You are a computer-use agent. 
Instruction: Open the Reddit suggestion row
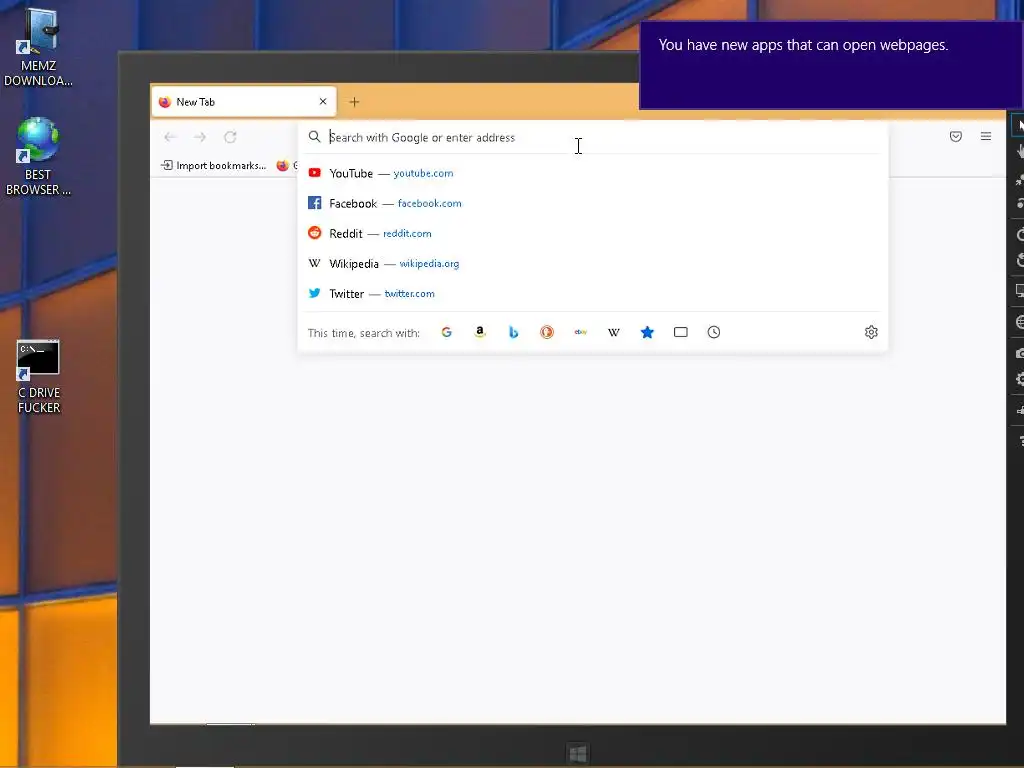pyautogui.click(x=592, y=233)
